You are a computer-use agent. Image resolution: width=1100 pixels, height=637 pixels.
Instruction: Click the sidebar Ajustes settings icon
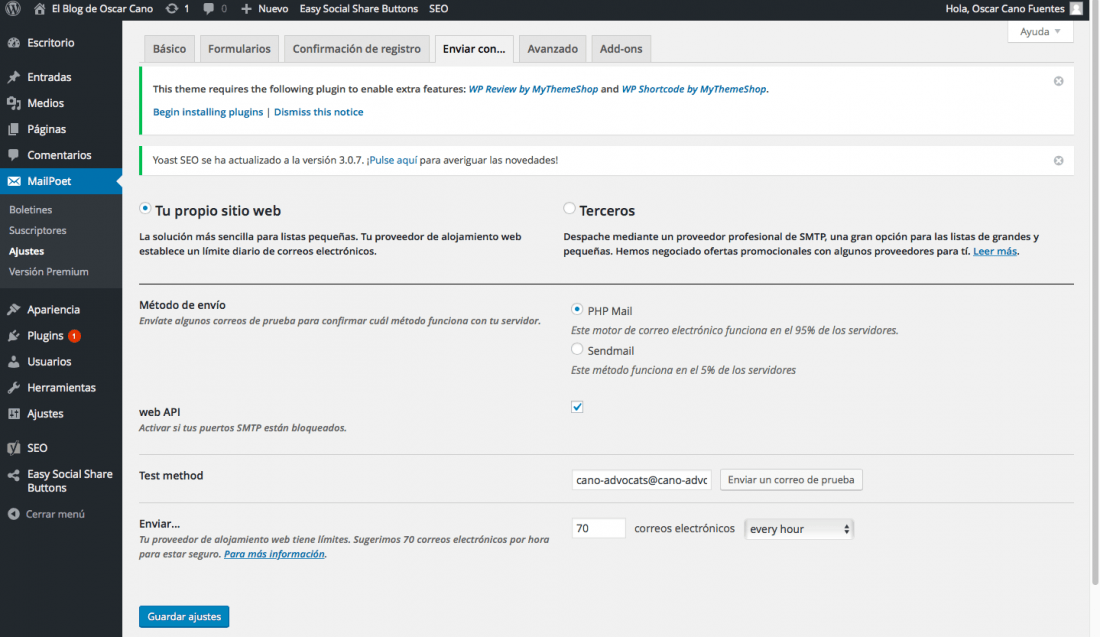click(x=13, y=413)
